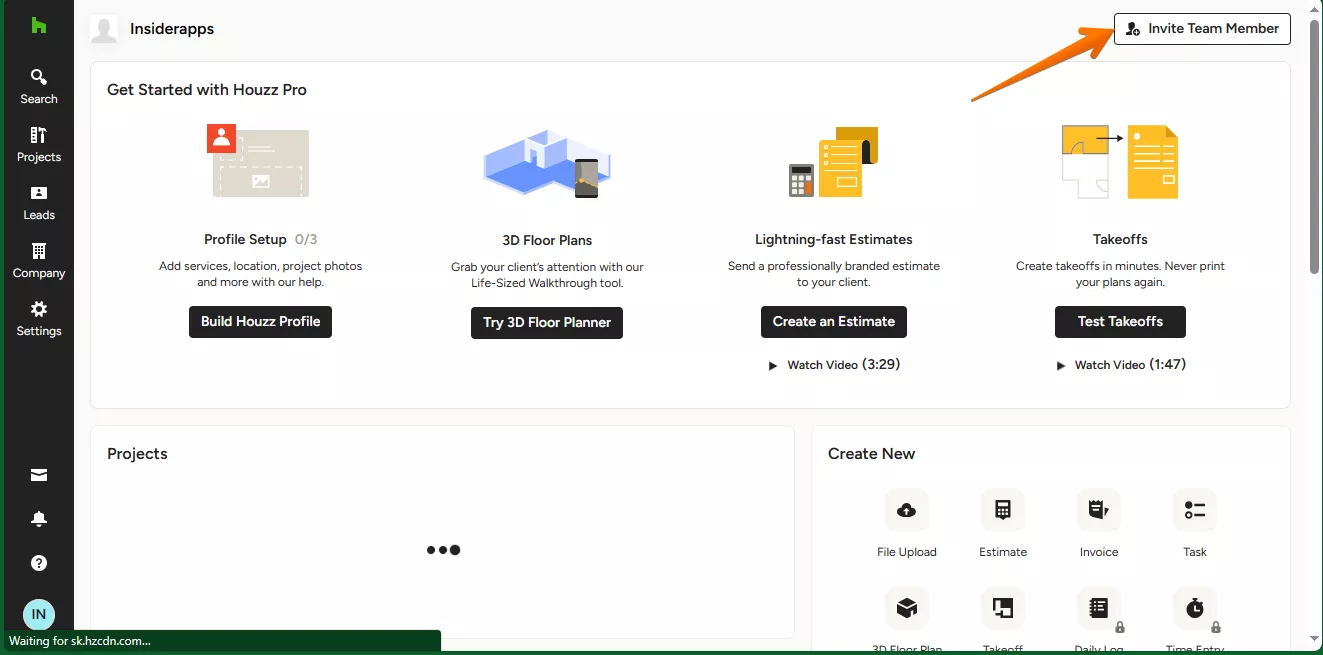The width and height of the screenshot is (1323, 655).
Task: Open the Leads section in sidebar
Action: 39,203
